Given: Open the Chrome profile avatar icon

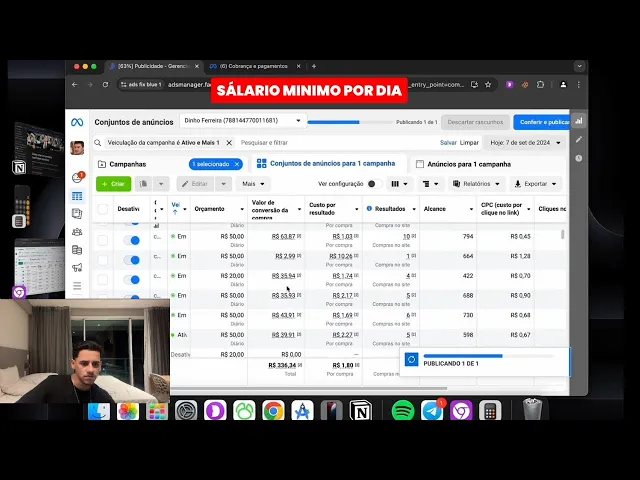Looking at the screenshot, I should [x=563, y=84].
